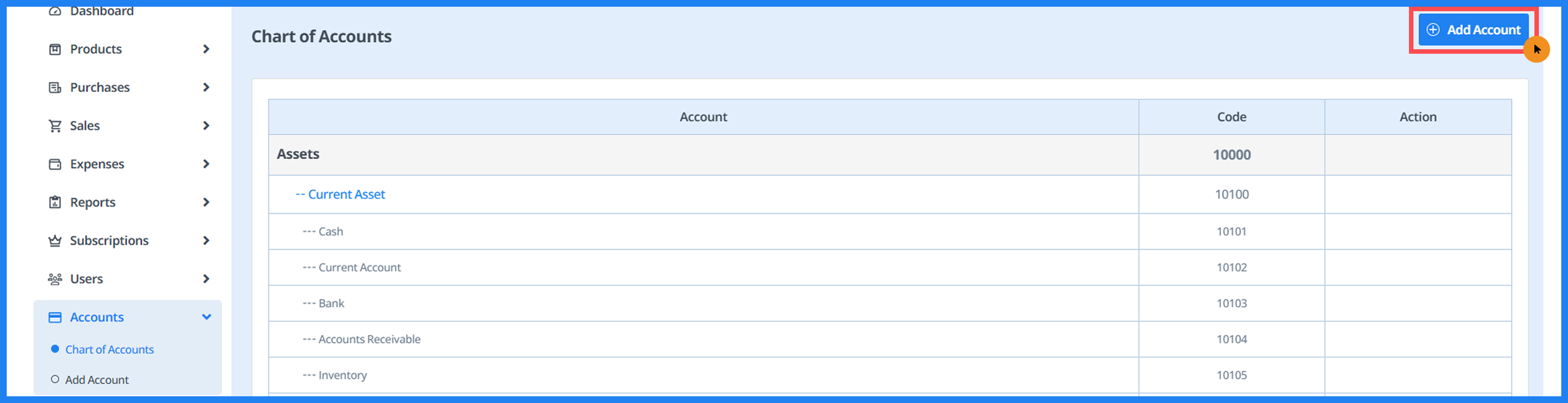Click code 10104 for Accounts Receivable
This screenshot has width=1568, height=403.
tap(1231, 340)
